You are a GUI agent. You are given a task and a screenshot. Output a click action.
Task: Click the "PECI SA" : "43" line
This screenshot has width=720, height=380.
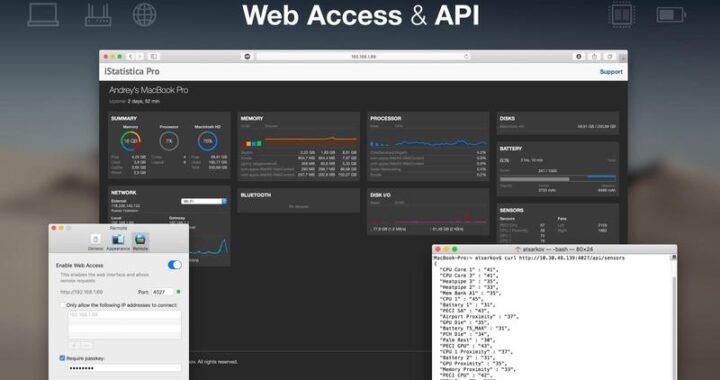click(464, 311)
